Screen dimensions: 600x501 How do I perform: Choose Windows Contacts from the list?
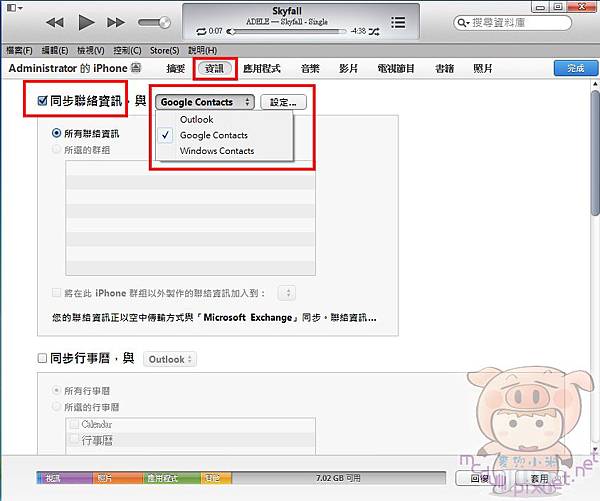(x=225, y=151)
